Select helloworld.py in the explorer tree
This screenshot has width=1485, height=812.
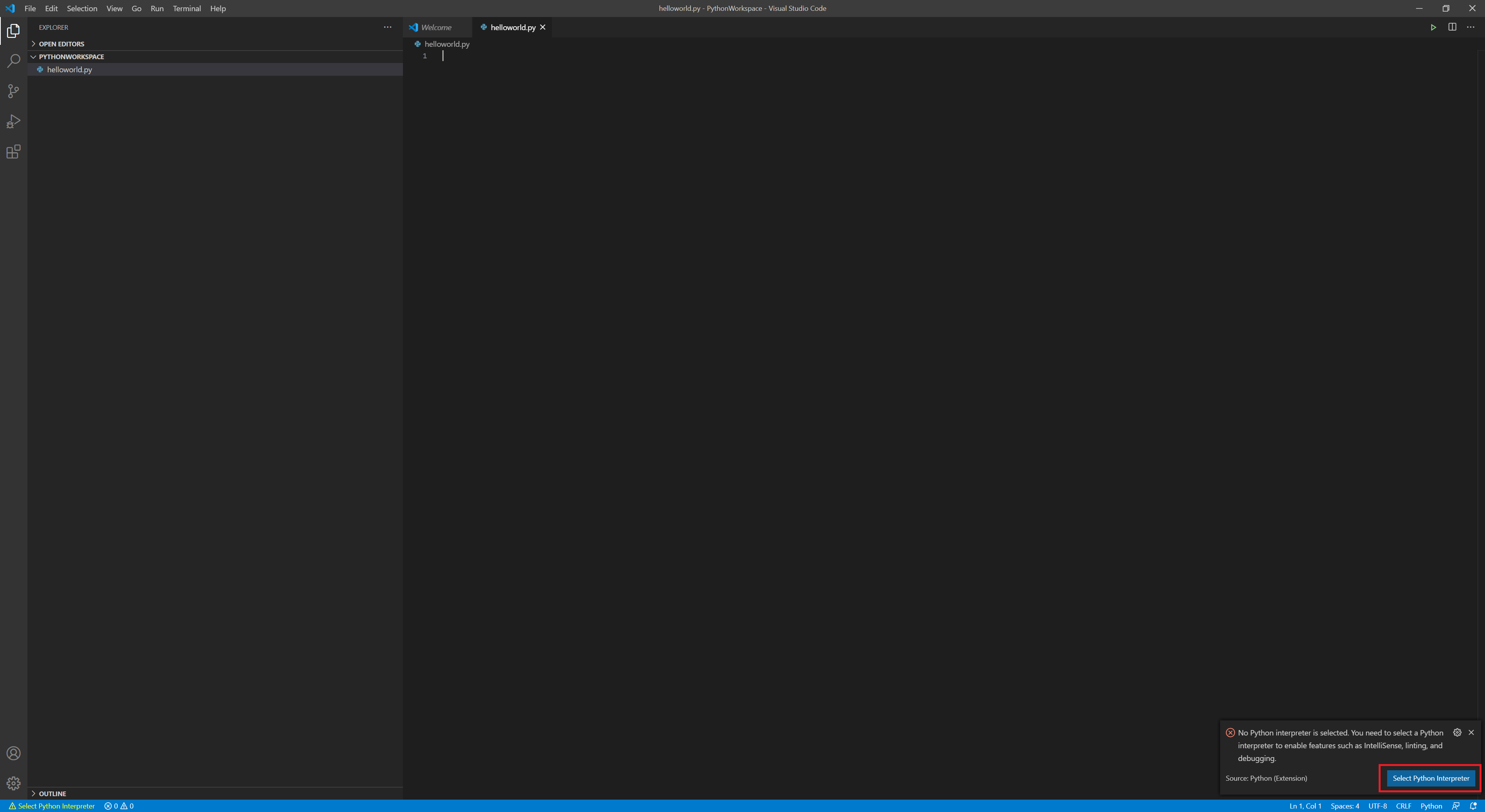(69, 69)
